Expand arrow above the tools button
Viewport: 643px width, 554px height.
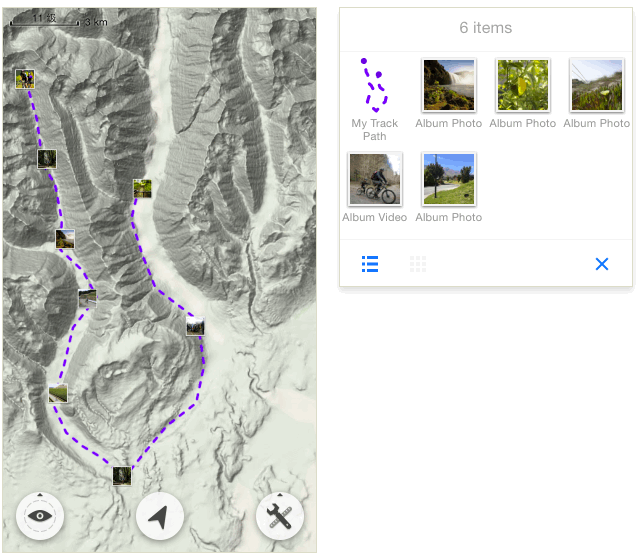click(279, 495)
